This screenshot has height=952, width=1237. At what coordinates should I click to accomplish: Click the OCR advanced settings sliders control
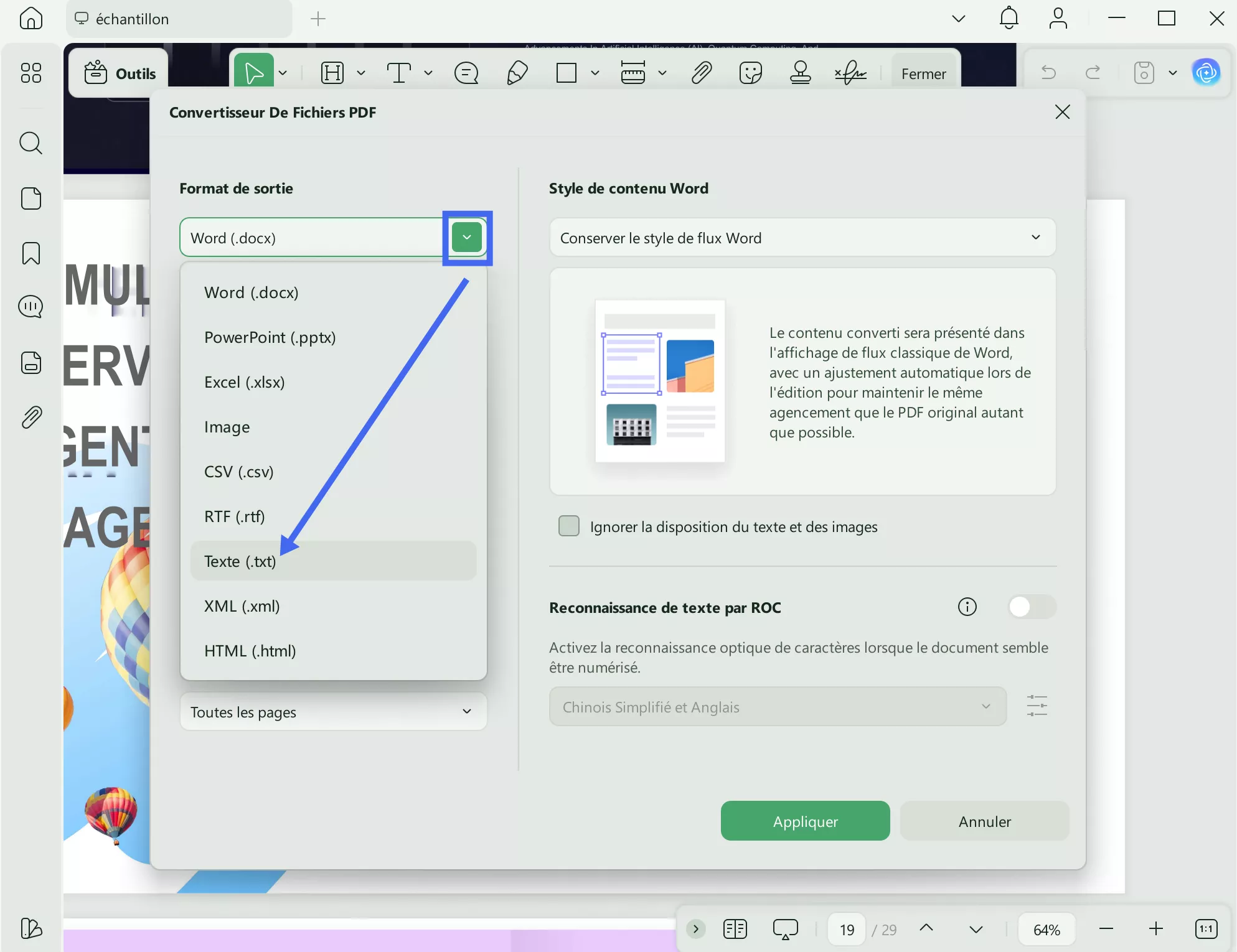point(1037,706)
